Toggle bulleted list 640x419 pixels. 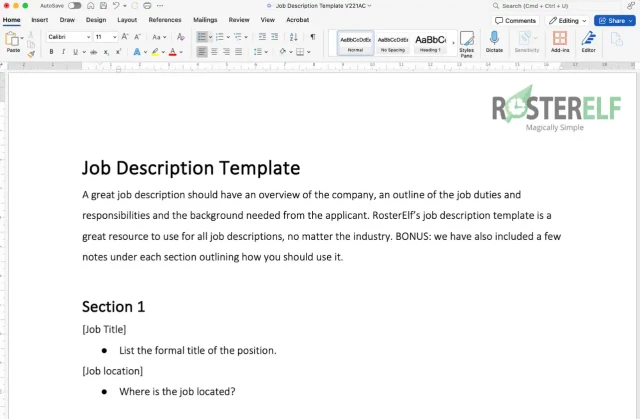tap(202, 37)
